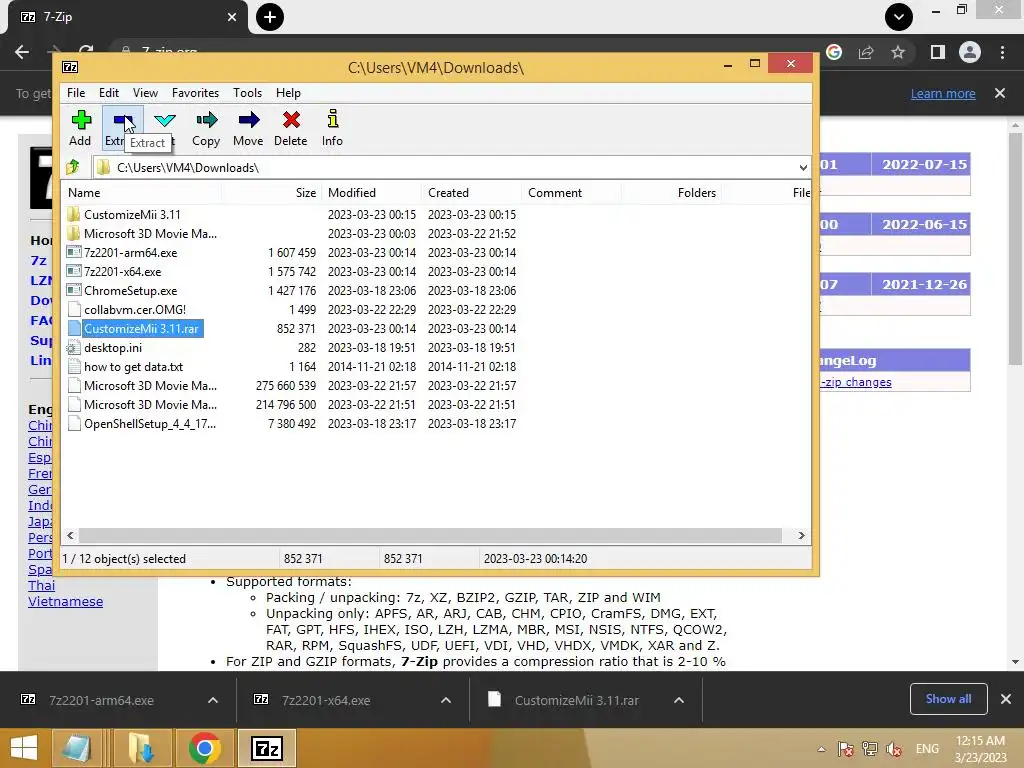
Task: Click the Test toolbar icon (teal checkmark)
Action: 165,121
